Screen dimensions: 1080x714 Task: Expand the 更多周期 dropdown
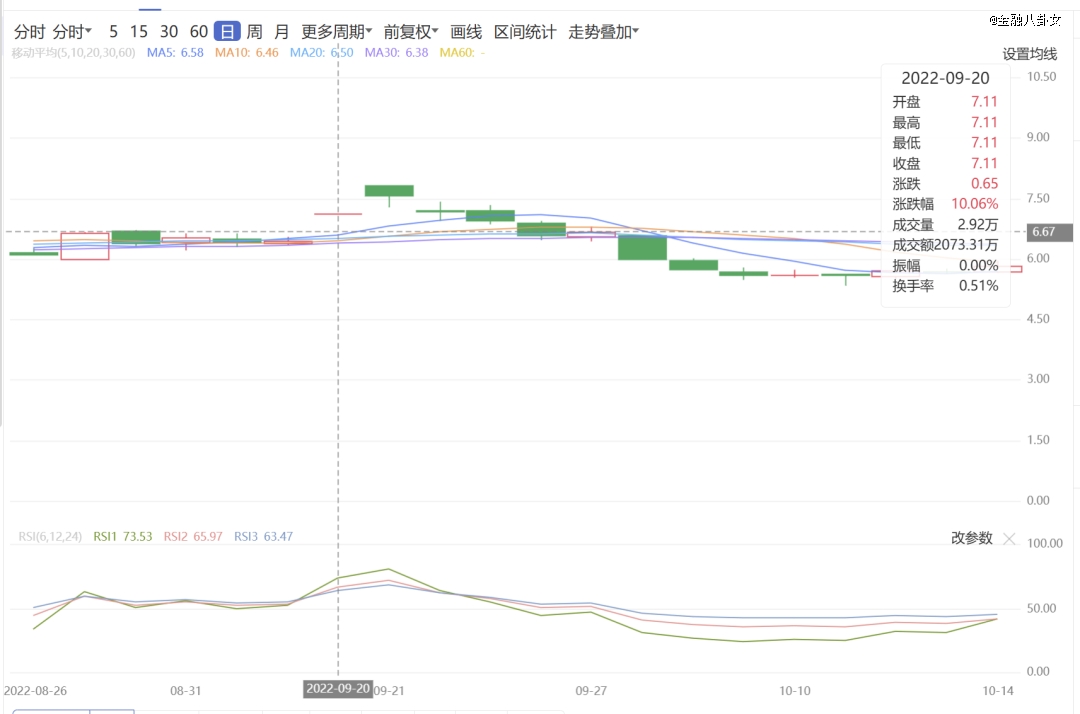point(337,32)
